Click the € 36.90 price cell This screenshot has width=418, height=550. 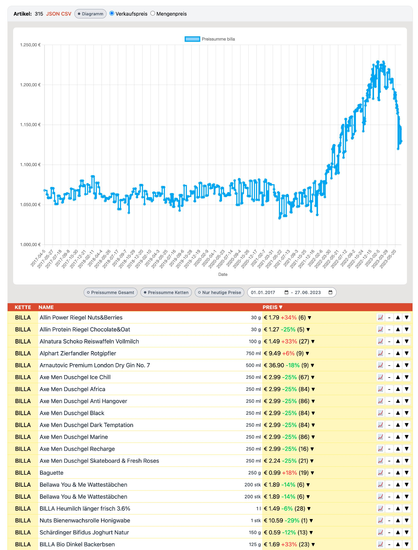click(274, 365)
